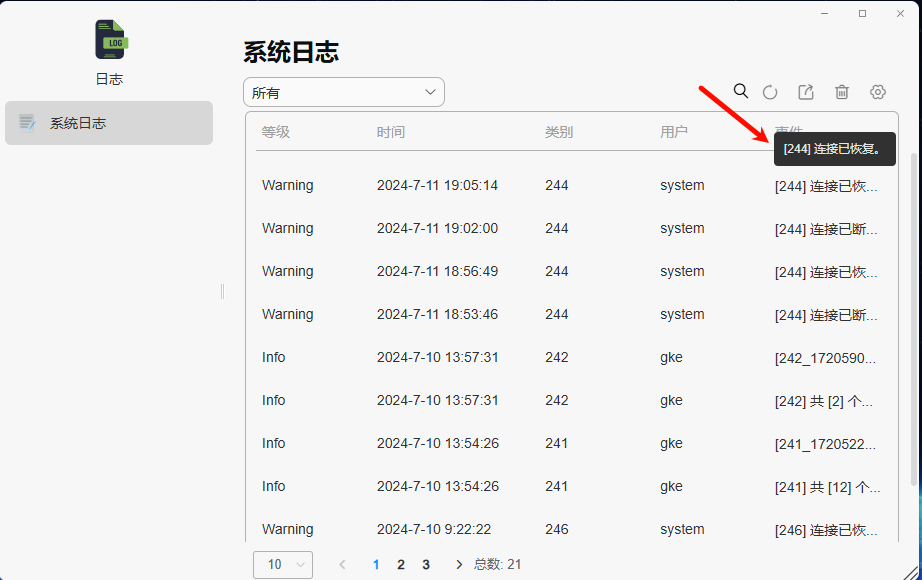Click the 系统日志 page heading
The image size is (922, 580).
tap(291, 52)
